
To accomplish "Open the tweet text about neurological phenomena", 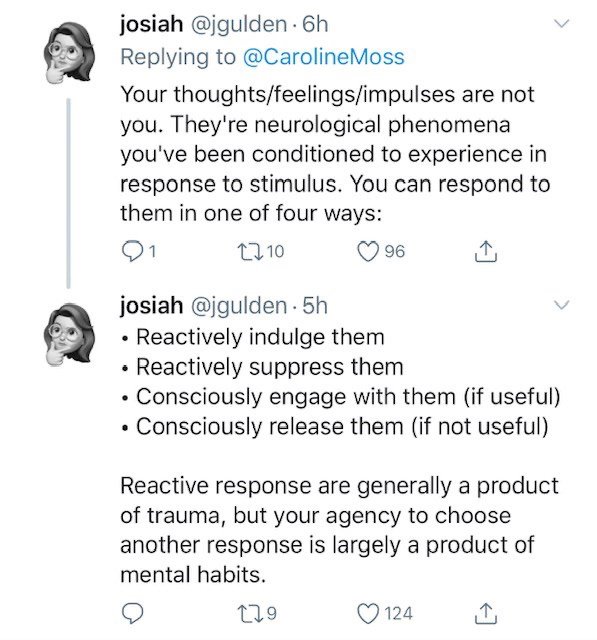I will pos(335,154).
